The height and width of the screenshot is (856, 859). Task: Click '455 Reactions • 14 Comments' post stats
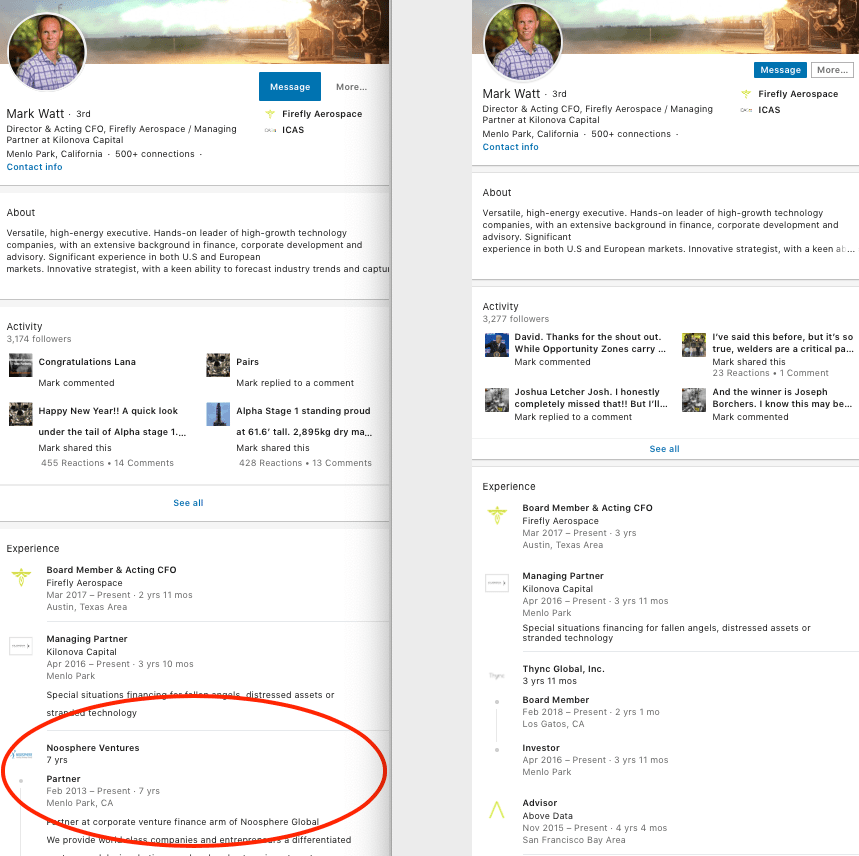[x=107, y=463]
